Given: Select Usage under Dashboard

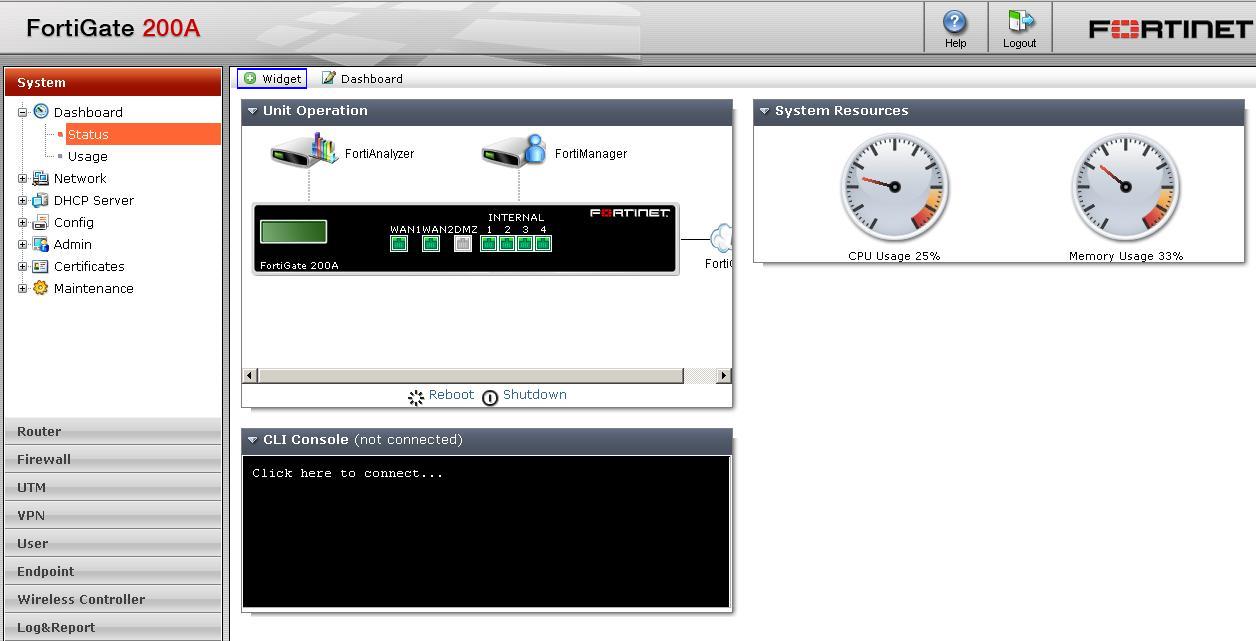Looking at the screenshot, I should 88,156.
